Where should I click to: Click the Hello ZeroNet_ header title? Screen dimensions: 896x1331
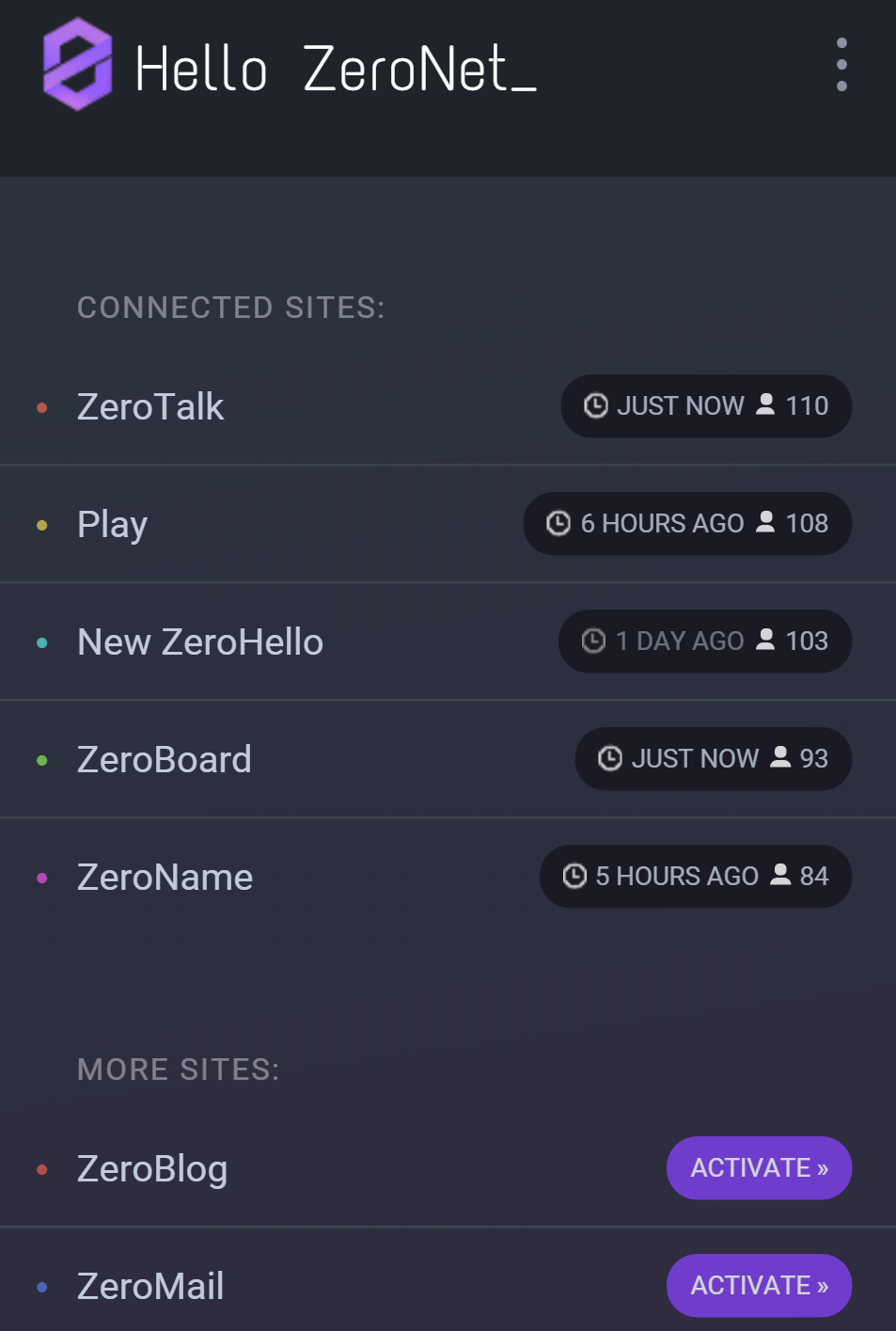336,70
